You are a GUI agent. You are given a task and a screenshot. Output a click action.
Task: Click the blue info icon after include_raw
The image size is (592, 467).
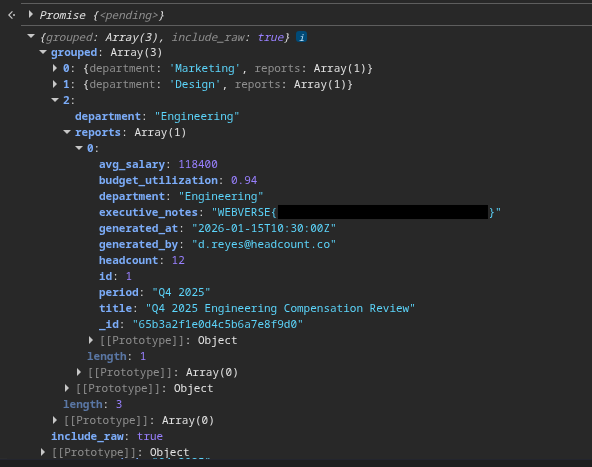pyautogui.click(x=301, y=37)
